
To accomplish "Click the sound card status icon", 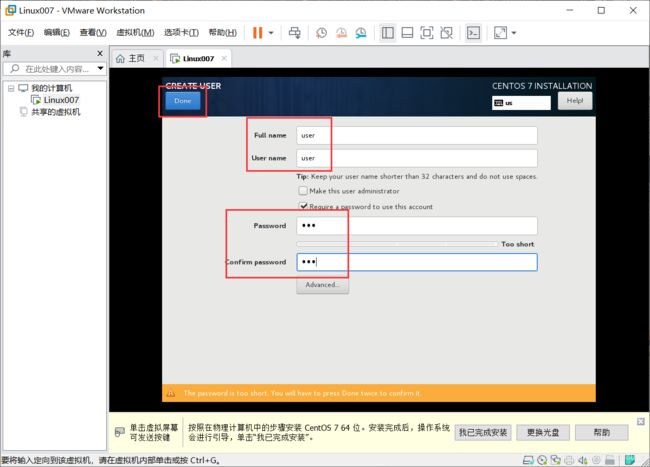I will click(x=583, y=460).
